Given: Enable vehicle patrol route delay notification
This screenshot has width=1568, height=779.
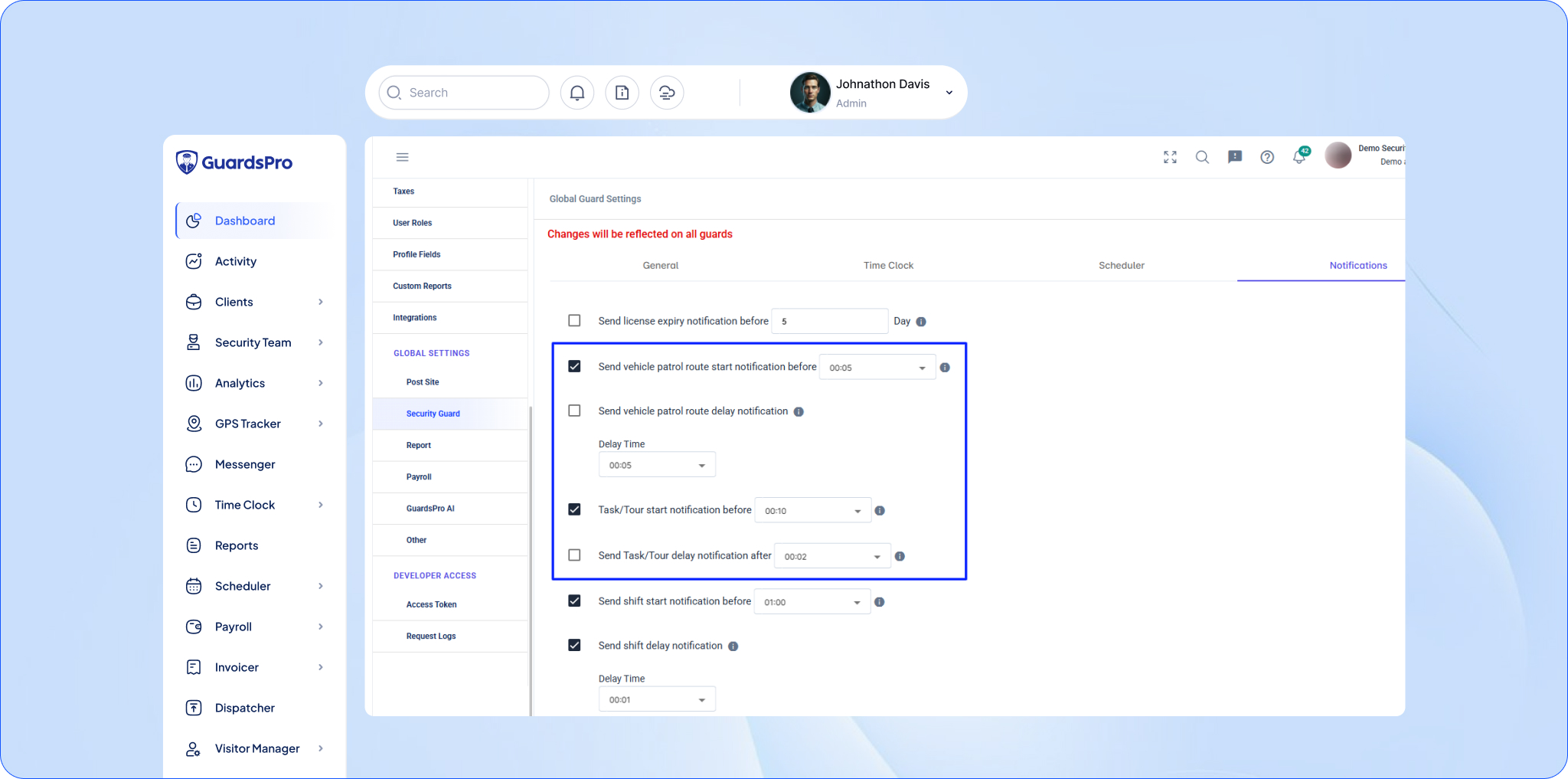Looking at the screenshot, I should 574,411.
